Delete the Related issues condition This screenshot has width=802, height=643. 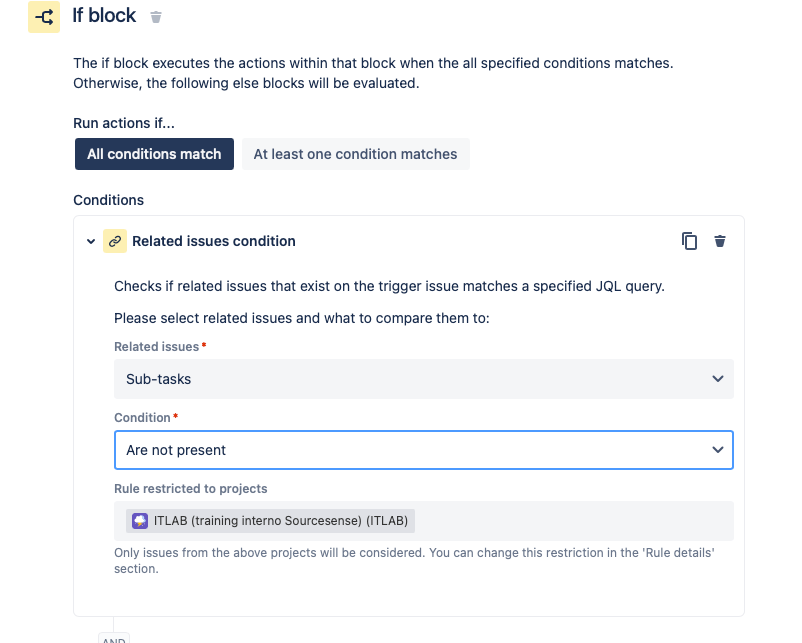pos(719,241)
